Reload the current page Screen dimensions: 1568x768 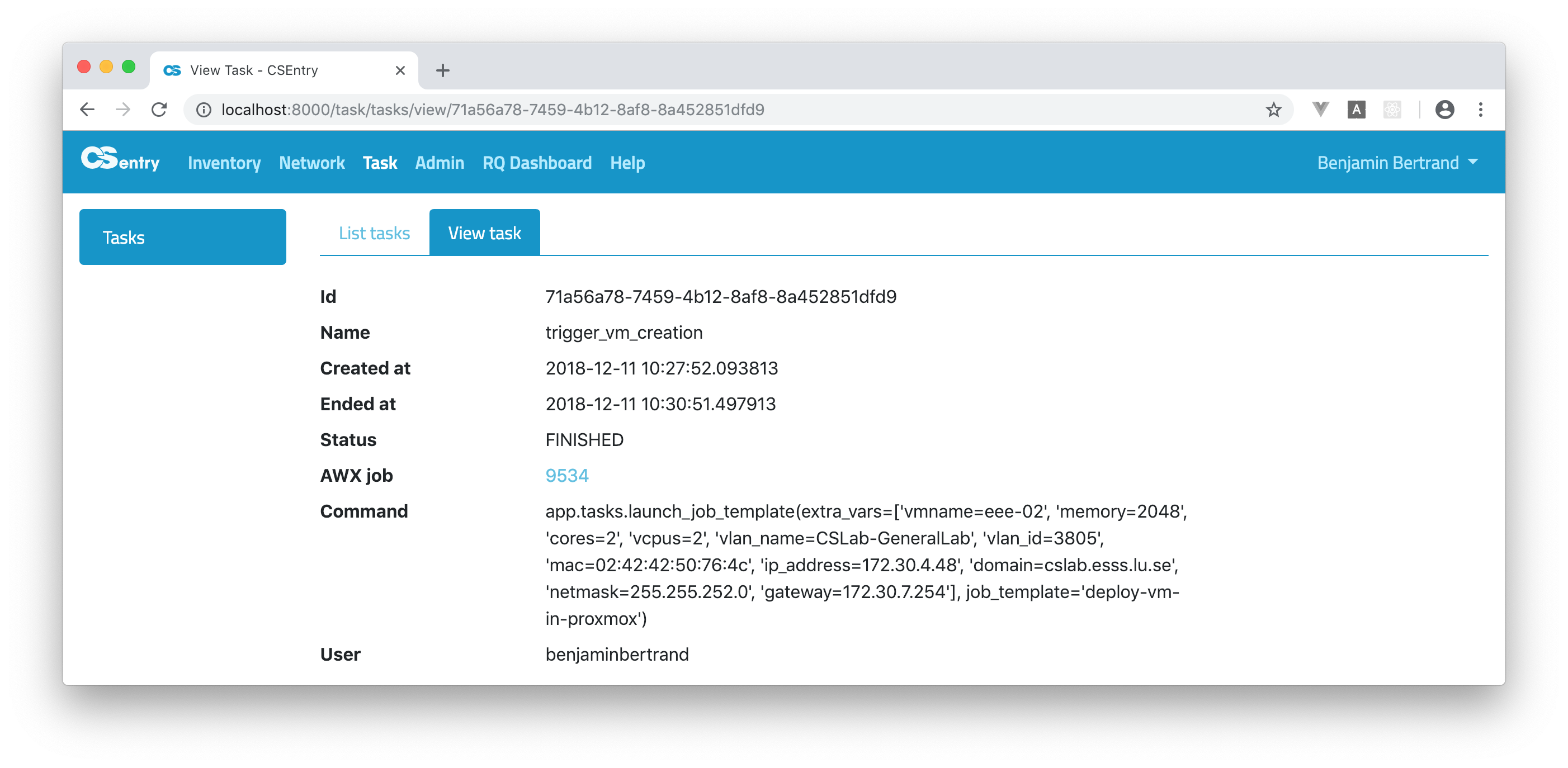[159, 110]
